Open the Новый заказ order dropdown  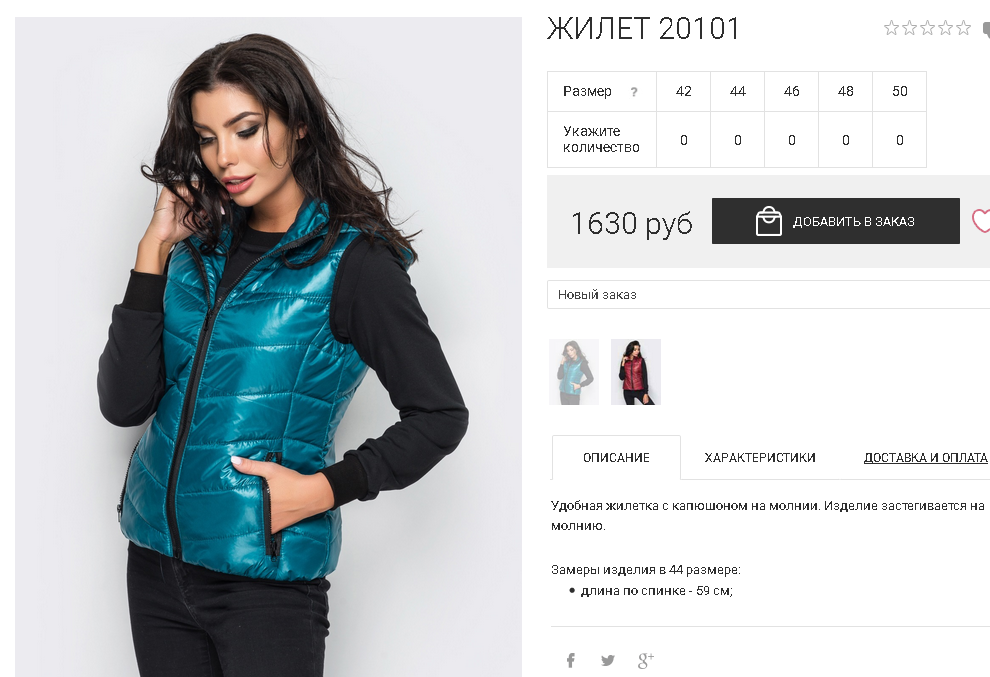(768, 294)
